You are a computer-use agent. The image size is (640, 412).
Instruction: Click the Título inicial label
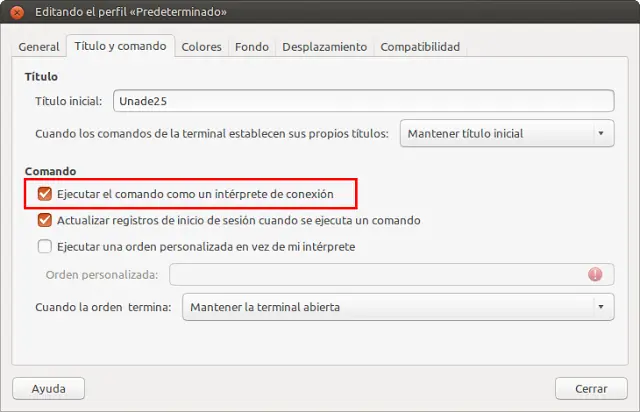point(69,101)
